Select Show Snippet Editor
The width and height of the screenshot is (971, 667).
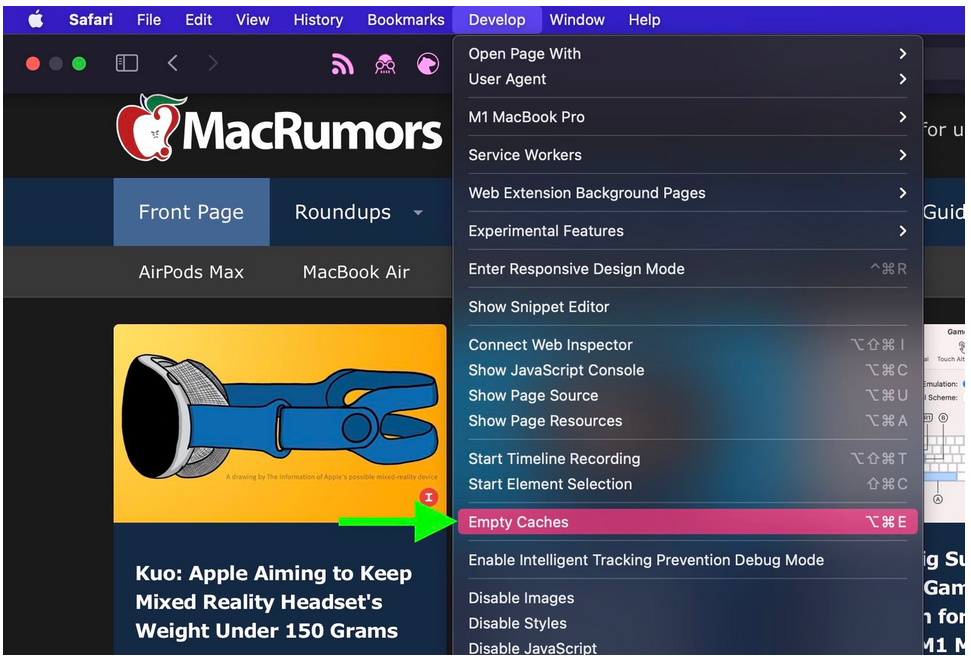click(x=687, y=307)
